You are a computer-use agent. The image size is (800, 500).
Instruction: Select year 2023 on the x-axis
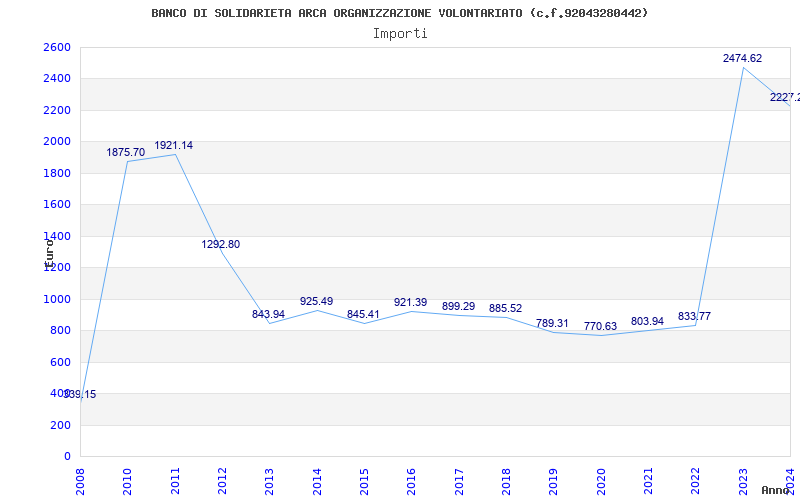(x=742, y=479)
